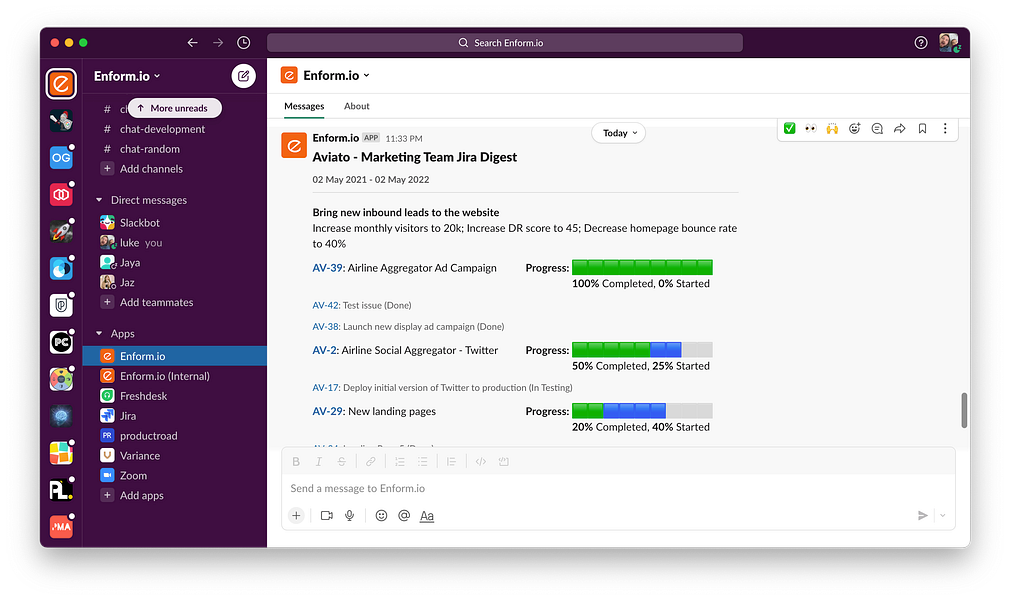Viewport: 1010px width, 600px height.
Task: Toggle strikethrough formatting in composer
Action: point(341,461)
